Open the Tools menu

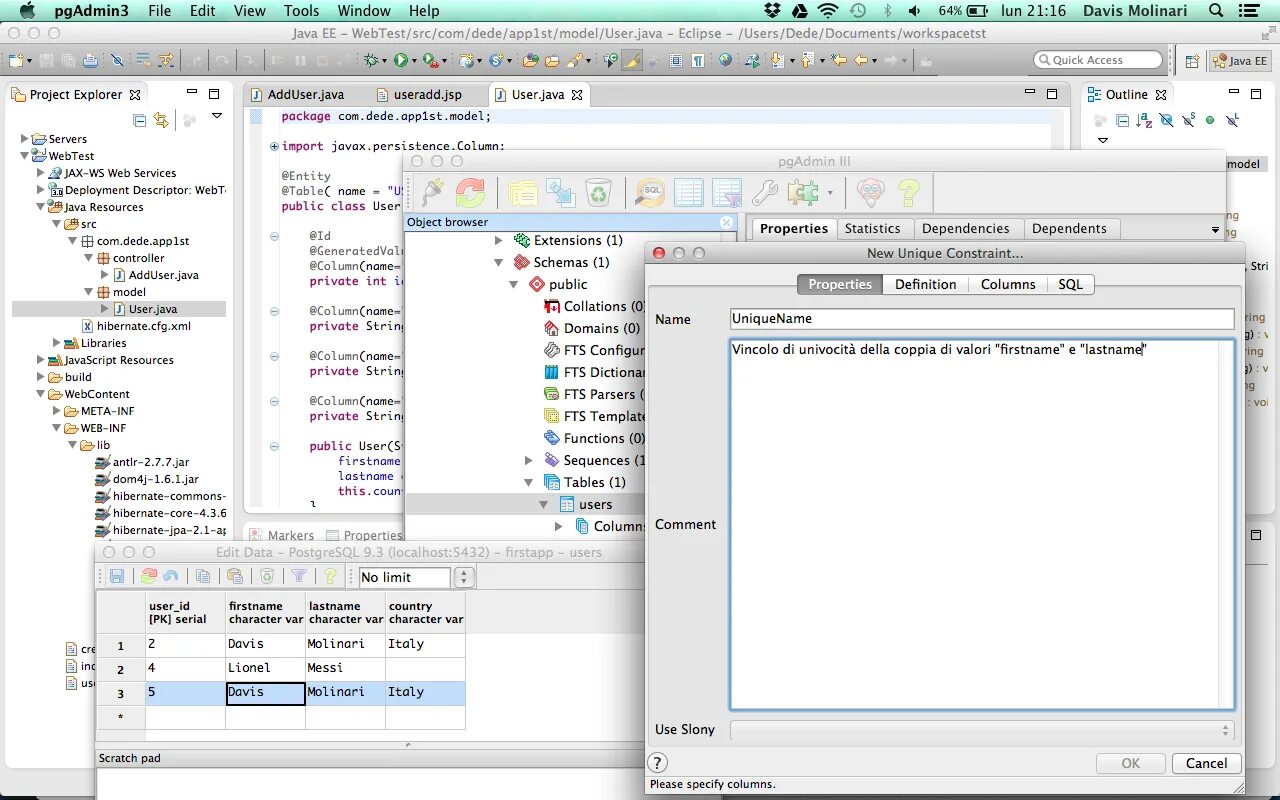(301, 11)
